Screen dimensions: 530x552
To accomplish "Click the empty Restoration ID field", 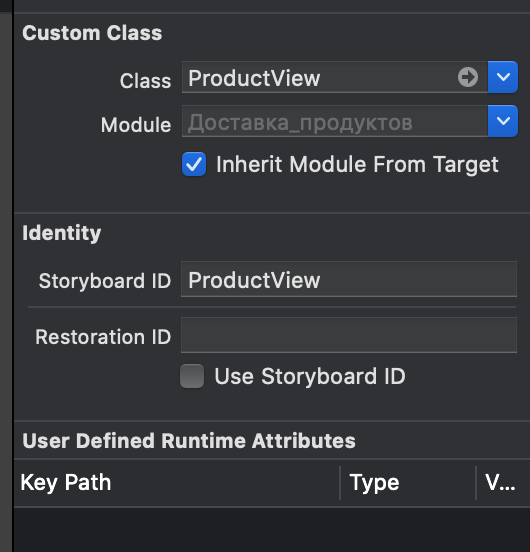I will coord(349,335).
